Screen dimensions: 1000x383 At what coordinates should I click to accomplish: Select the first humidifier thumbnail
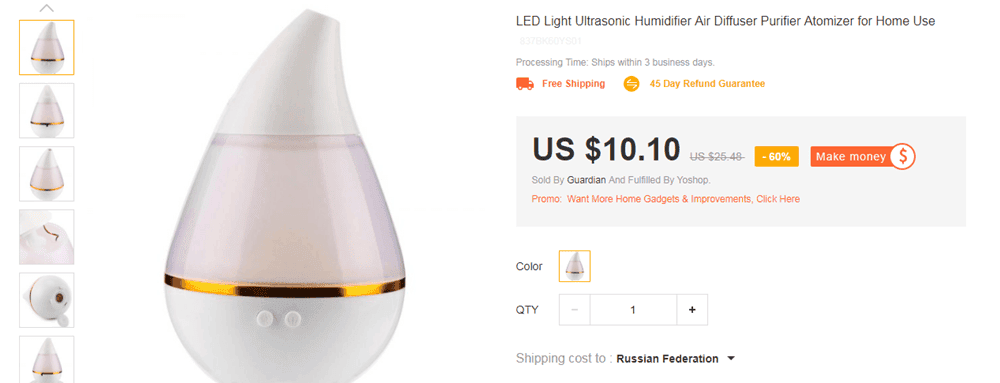(x=47, y=48)
